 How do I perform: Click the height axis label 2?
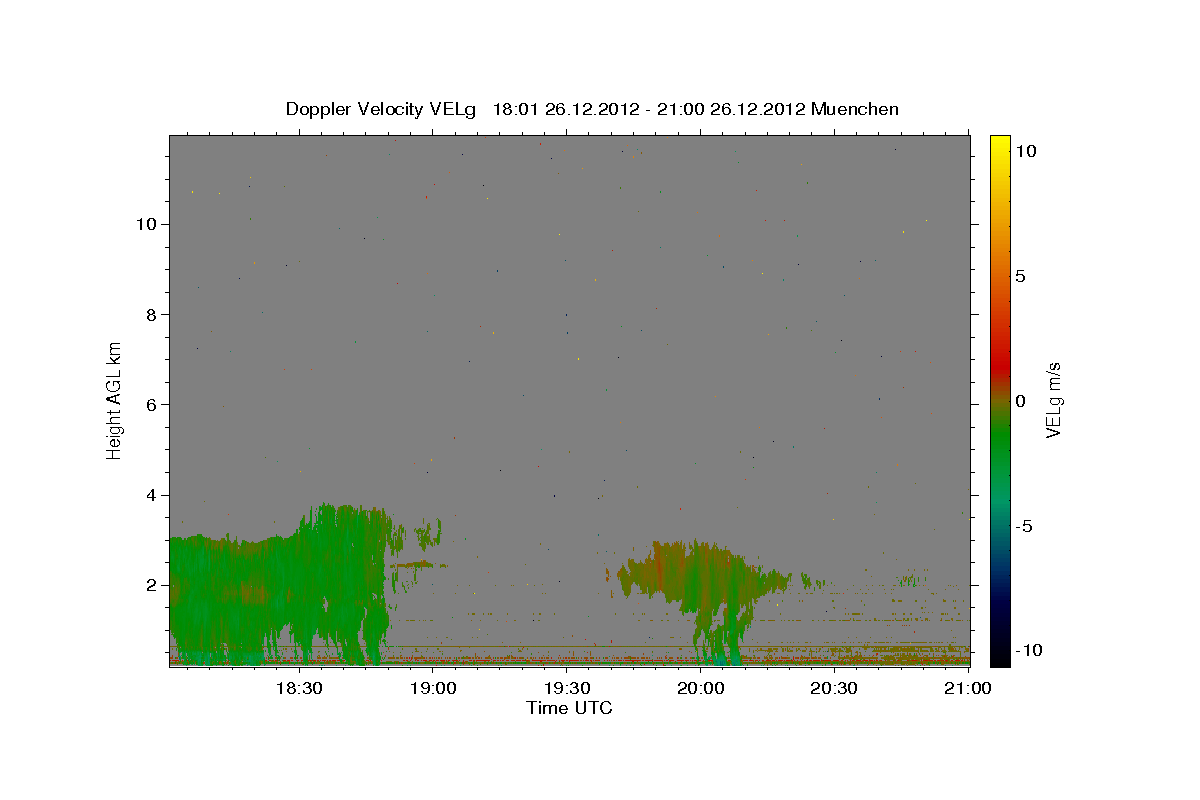point(152,585)
